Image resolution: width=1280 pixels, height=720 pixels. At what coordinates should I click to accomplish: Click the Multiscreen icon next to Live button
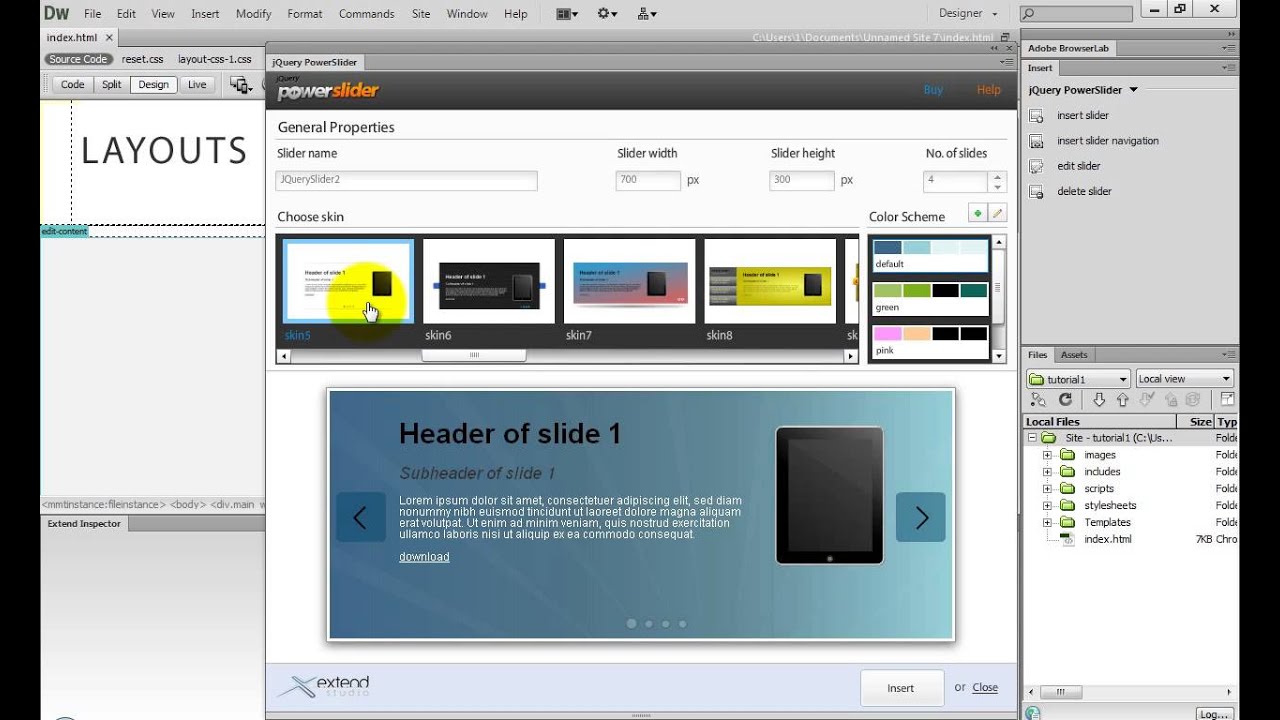[241, 85]
